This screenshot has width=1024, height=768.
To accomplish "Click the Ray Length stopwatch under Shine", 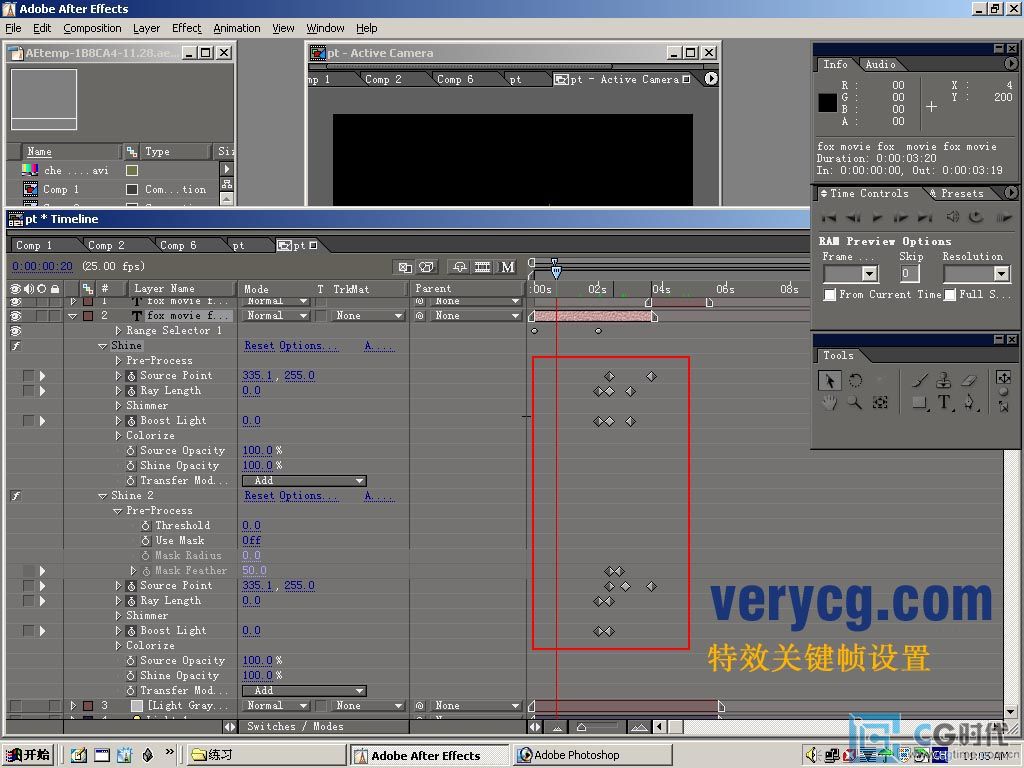I will pos(131,391).
